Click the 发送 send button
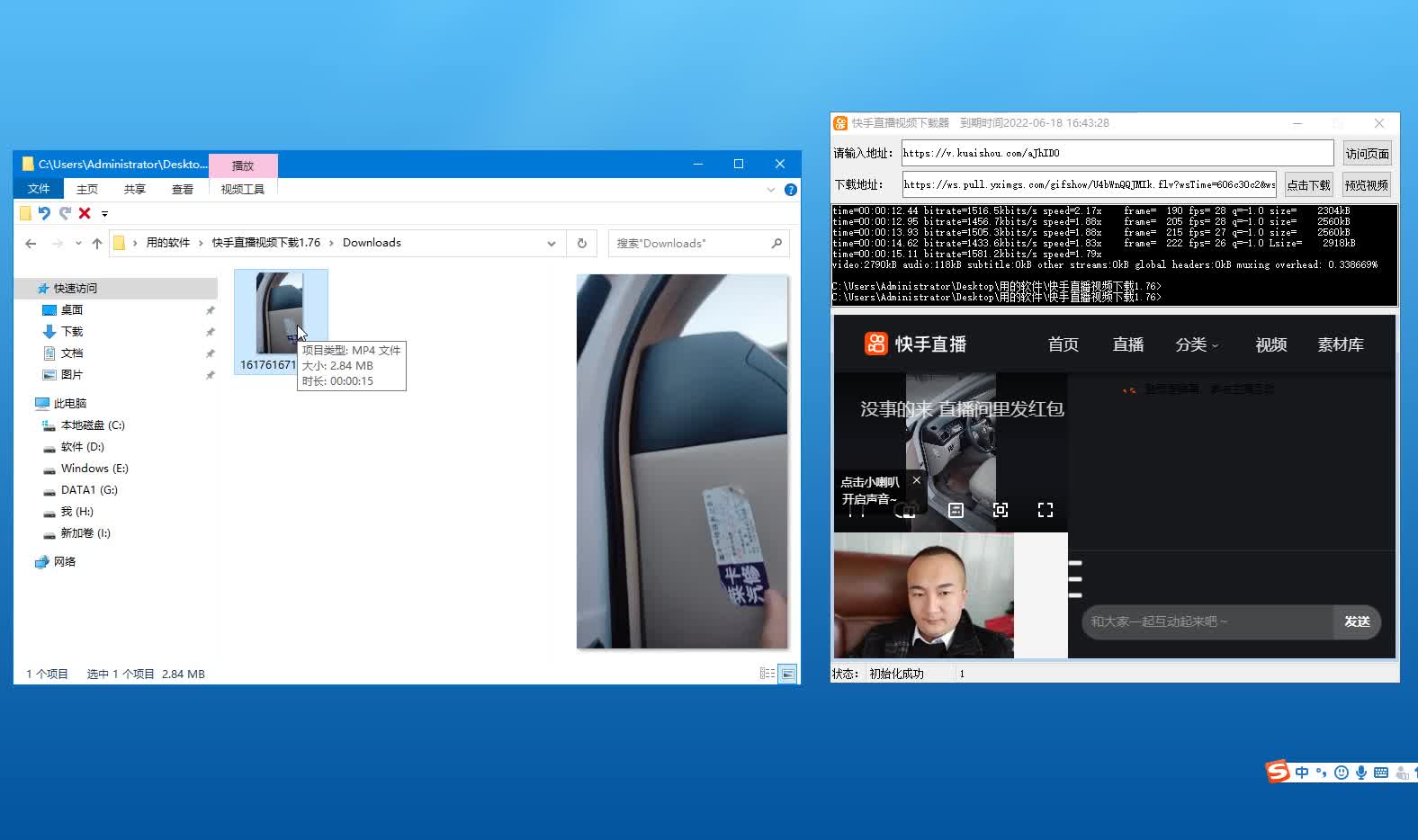The width and height of the screenshot is (1418, 840). (1357, 621)
